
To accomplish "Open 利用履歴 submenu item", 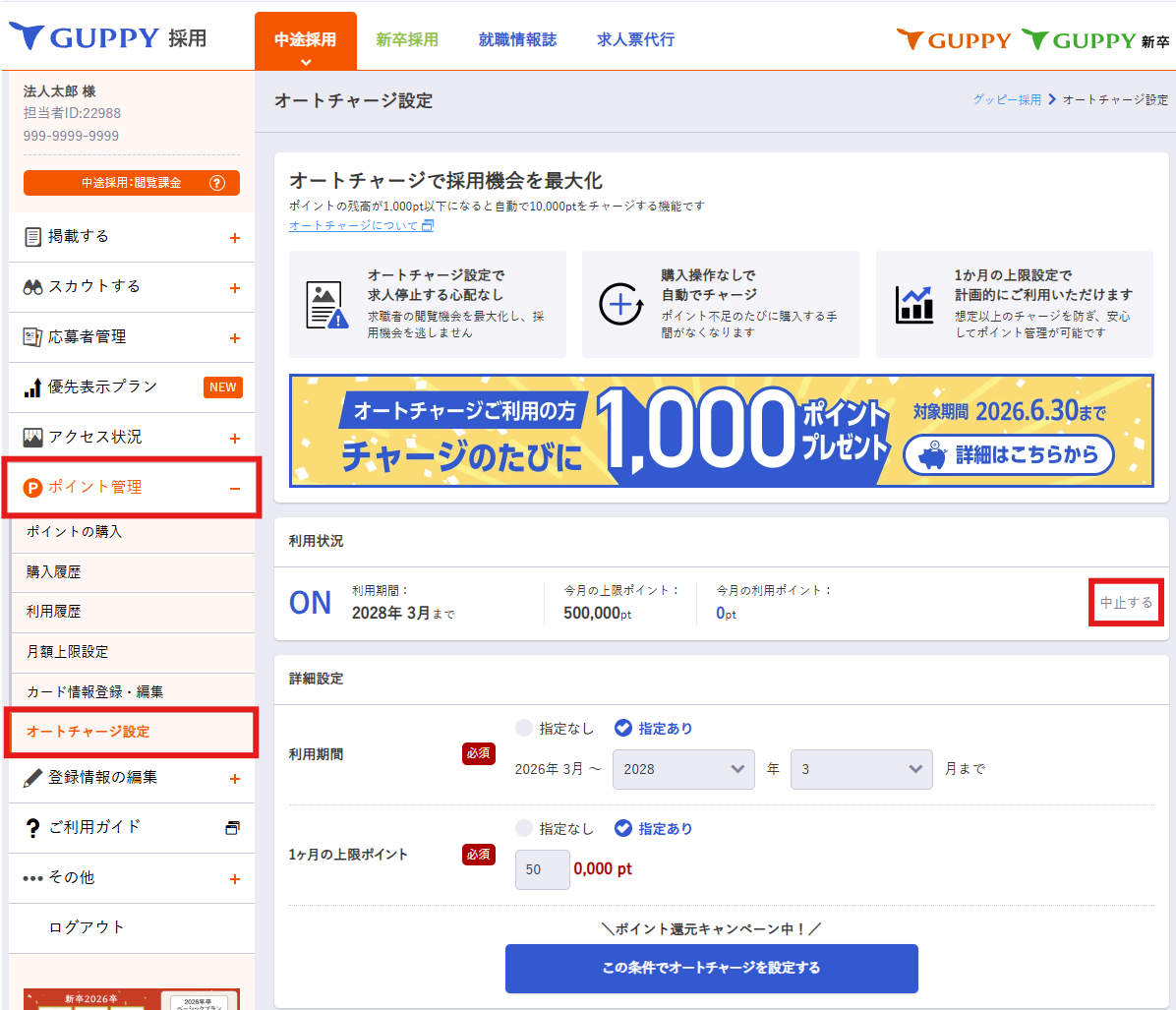I will click(x=133, y=613).
